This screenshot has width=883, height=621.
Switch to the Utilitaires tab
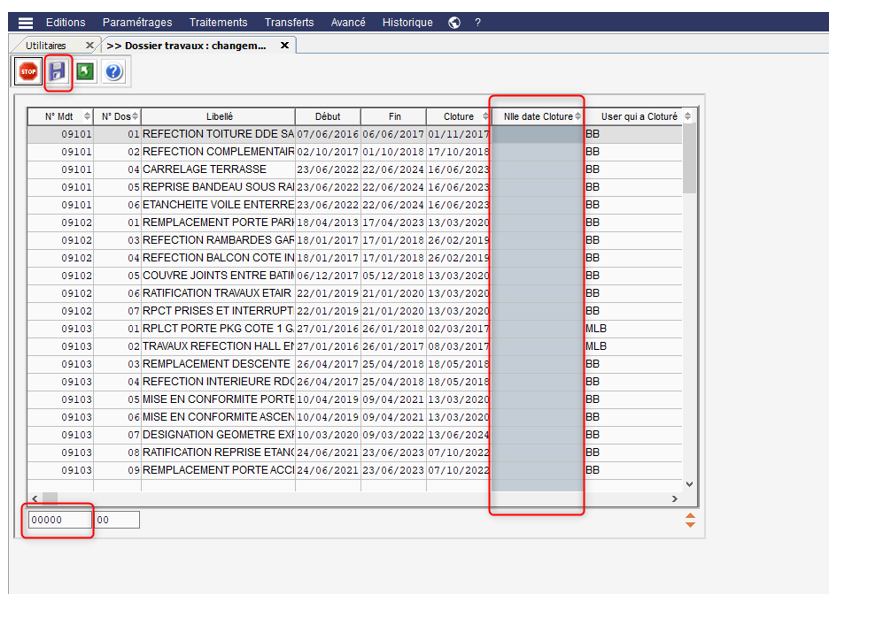(x=46, y=45)
